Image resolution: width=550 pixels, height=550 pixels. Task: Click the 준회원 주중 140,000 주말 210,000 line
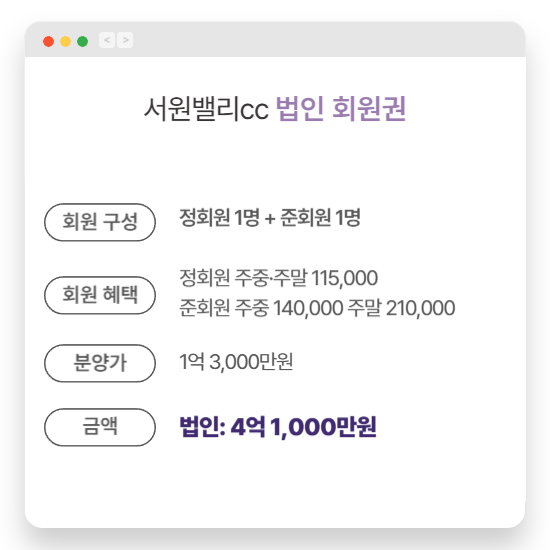317,308
